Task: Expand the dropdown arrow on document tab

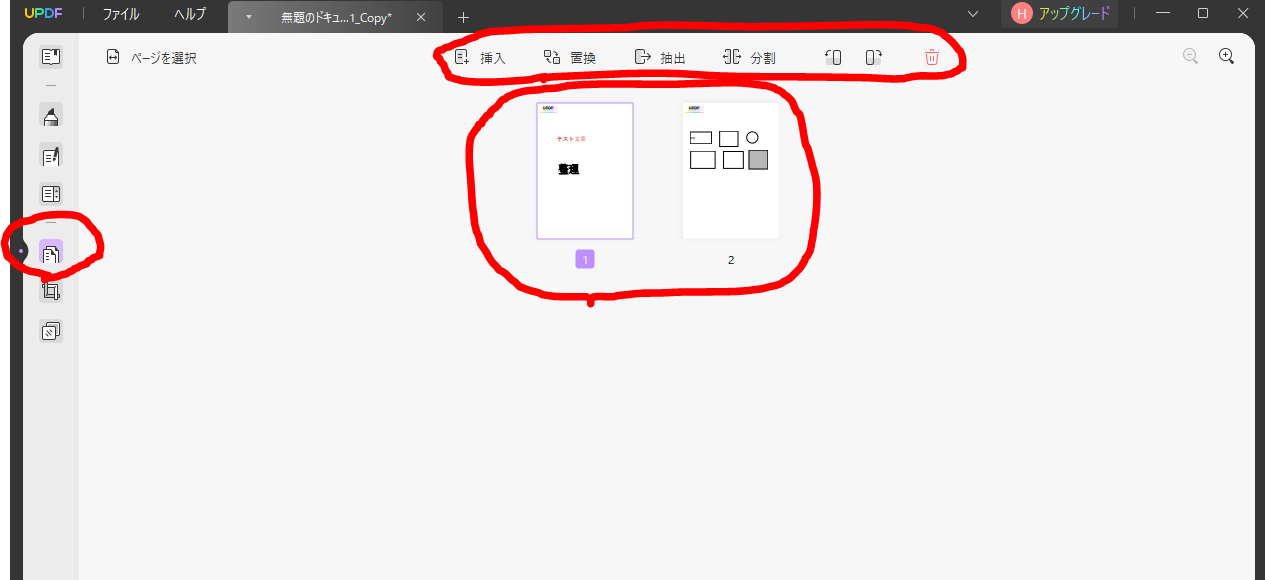Action: click(x=249, y=17)
